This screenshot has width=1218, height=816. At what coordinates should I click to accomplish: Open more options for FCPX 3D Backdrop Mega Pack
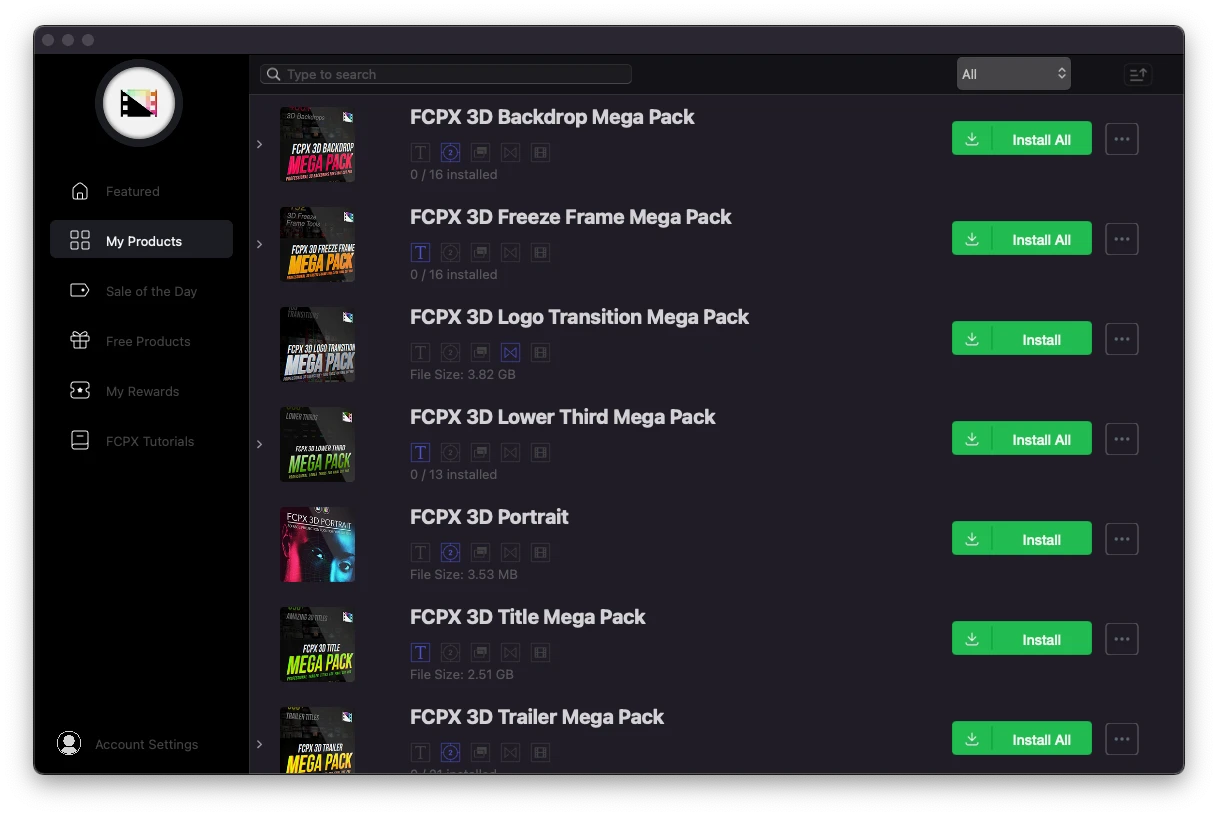pyautogui.click(x=1122, y=139)
